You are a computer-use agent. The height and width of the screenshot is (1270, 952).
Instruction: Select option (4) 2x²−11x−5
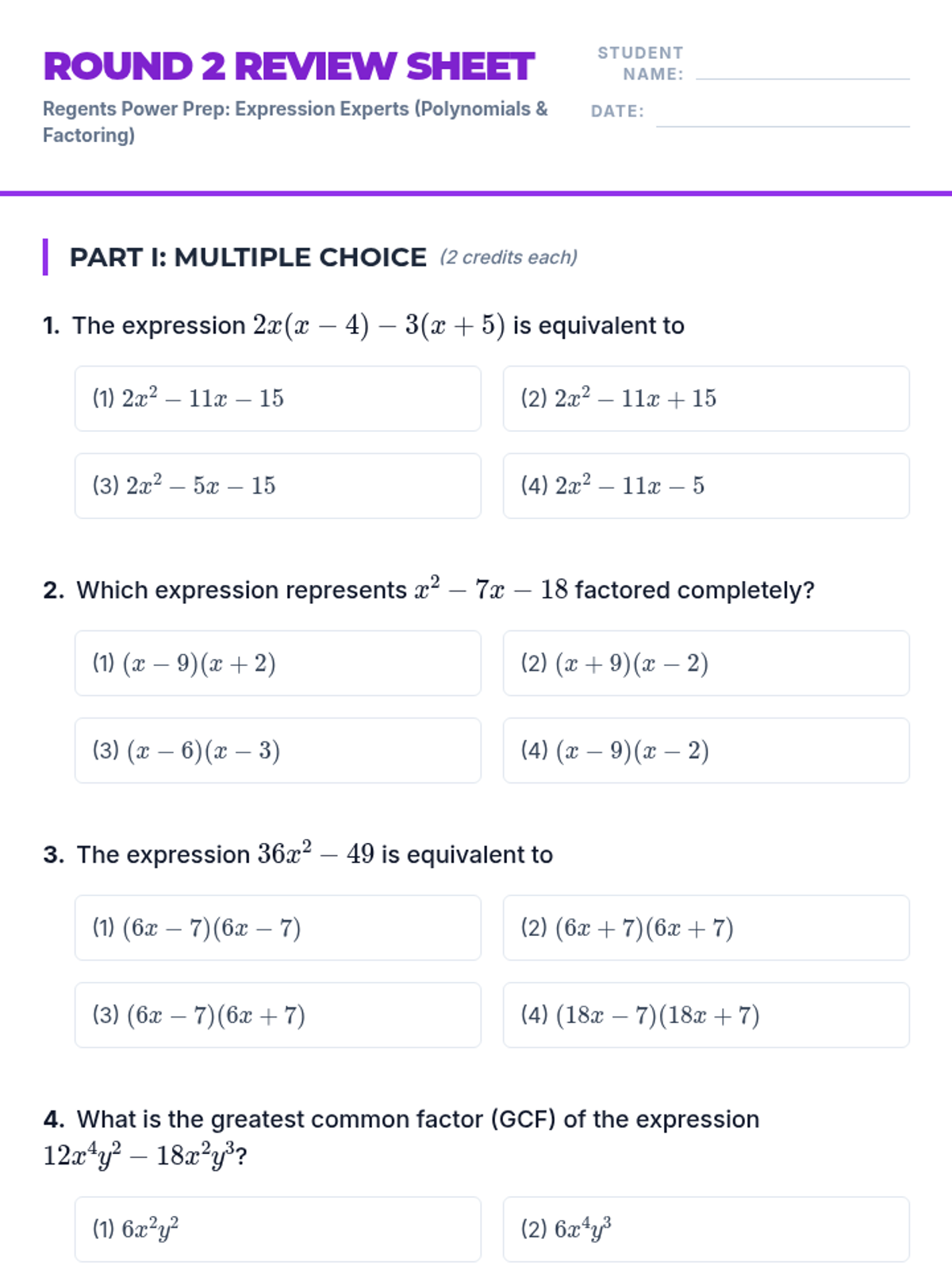click(706, 486)
